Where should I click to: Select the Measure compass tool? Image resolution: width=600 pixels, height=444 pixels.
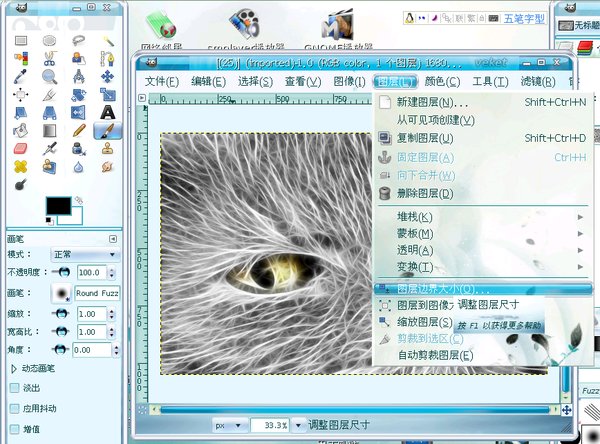(78, 77)
